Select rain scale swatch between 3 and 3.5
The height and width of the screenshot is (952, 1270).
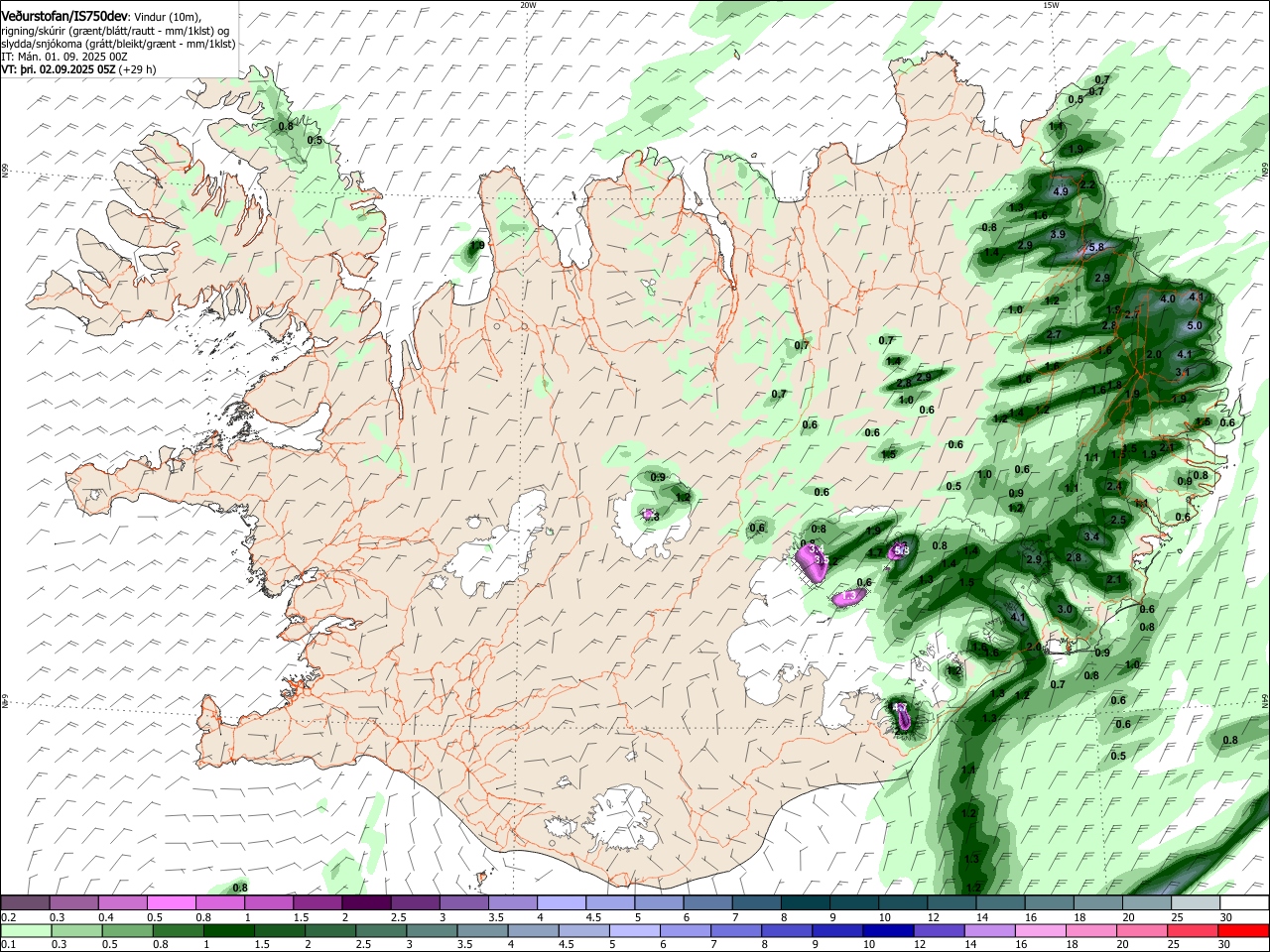pos(432,930)
